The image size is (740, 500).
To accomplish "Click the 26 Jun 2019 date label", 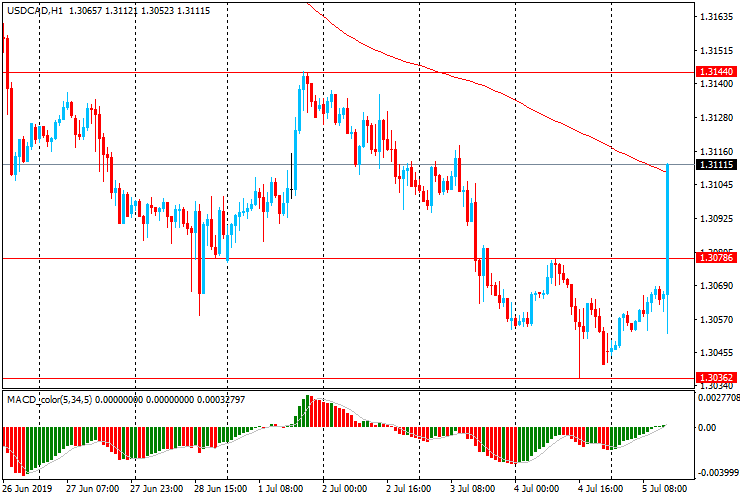I will [x=25, y=490].
